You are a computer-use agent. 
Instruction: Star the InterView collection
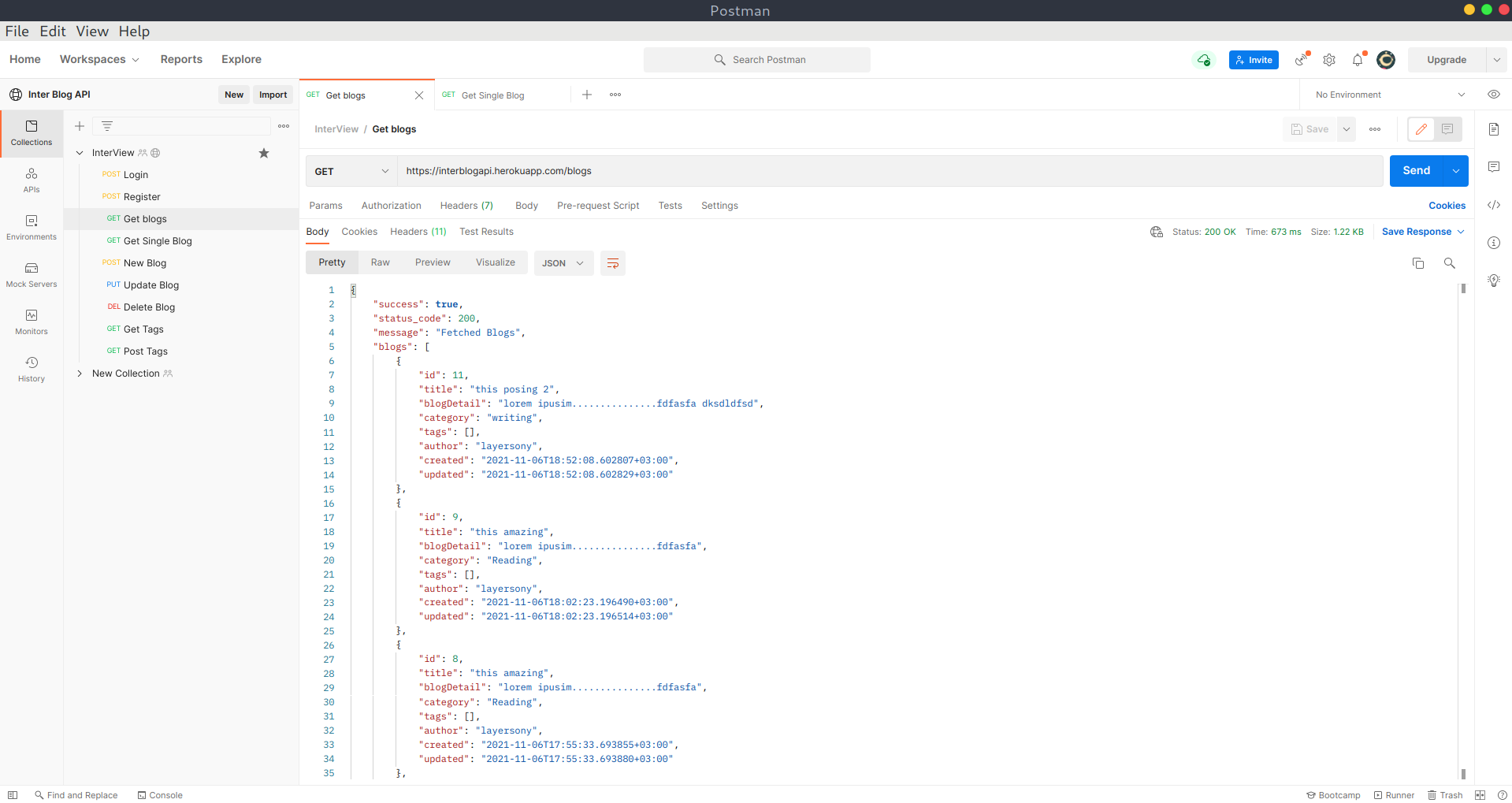point(264,153)
